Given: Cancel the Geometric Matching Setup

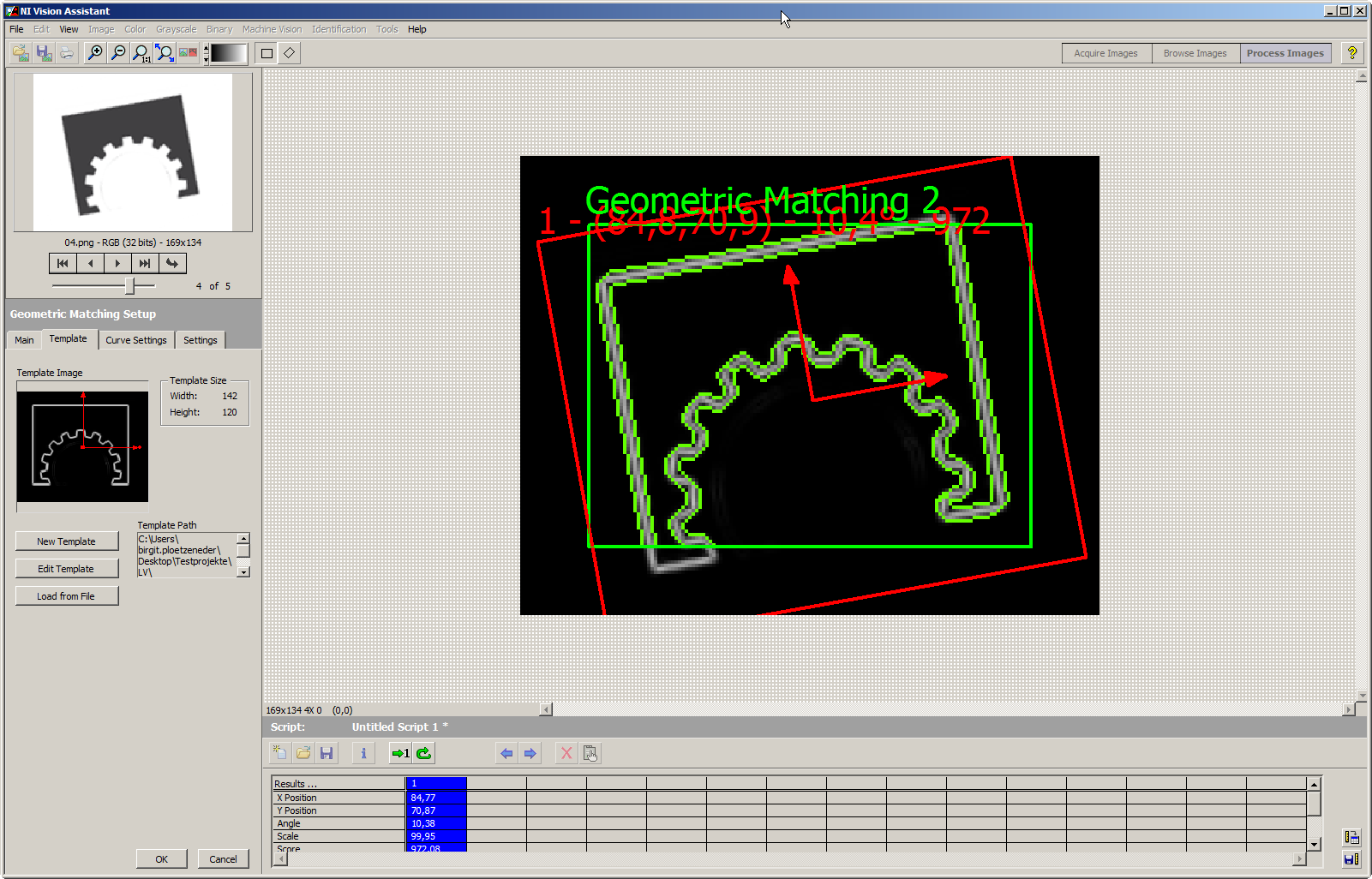Looking at the screenshot, I should [224, 859].
